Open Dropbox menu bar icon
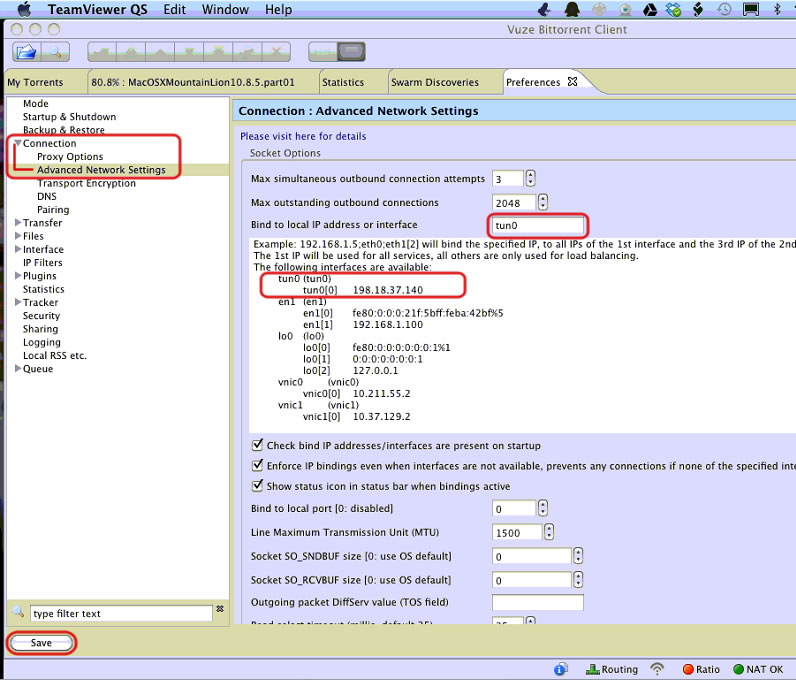The image size is (796, 680). click(x=674, y=9)
